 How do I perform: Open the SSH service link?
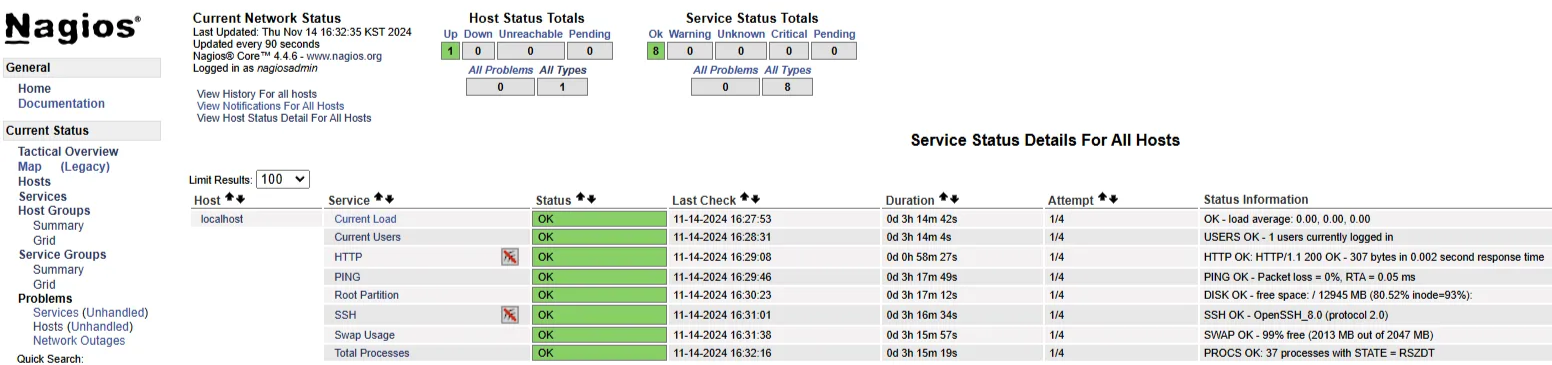[x=345, y=315]
